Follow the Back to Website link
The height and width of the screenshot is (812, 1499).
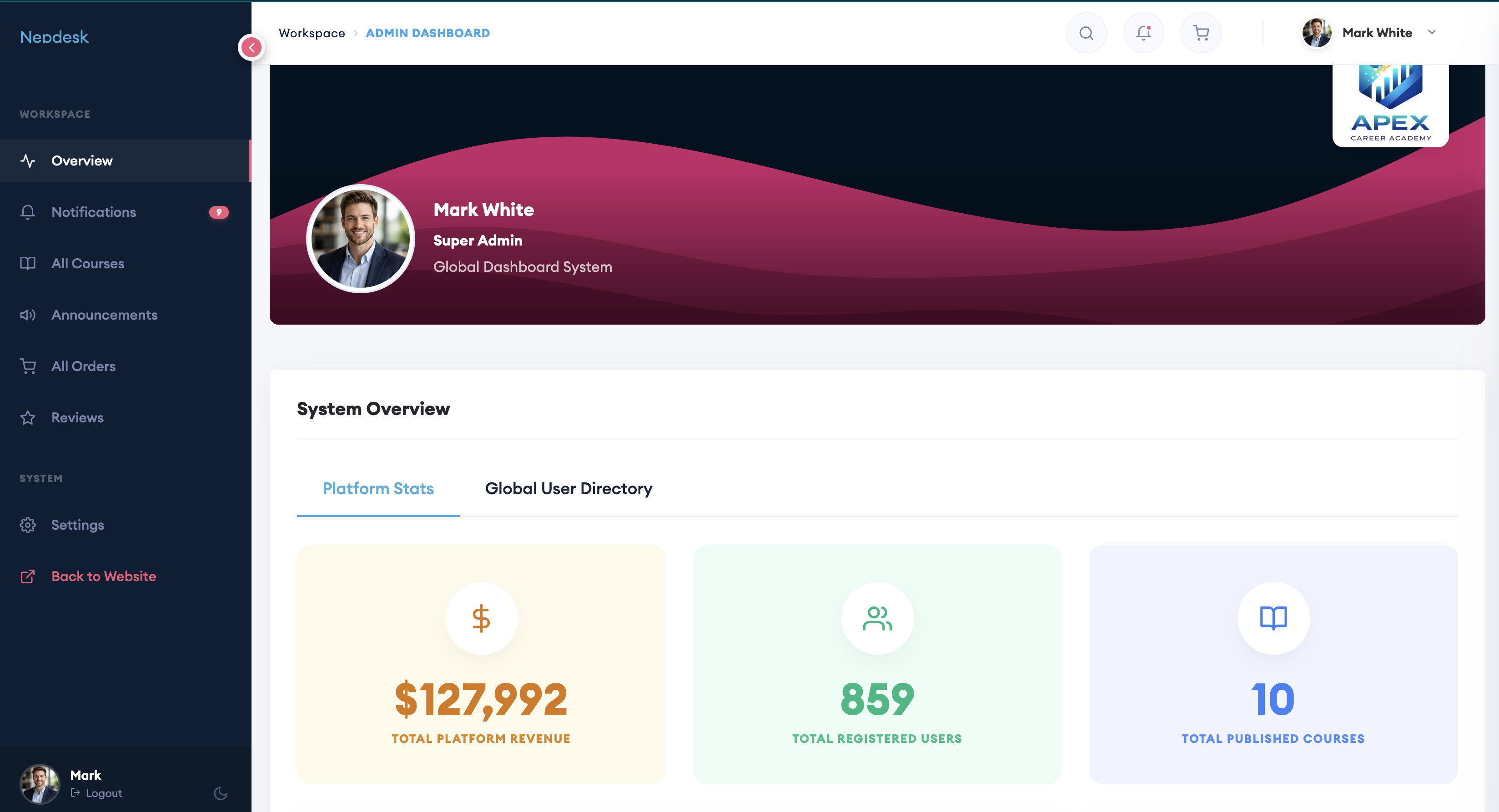pos(104,576)
